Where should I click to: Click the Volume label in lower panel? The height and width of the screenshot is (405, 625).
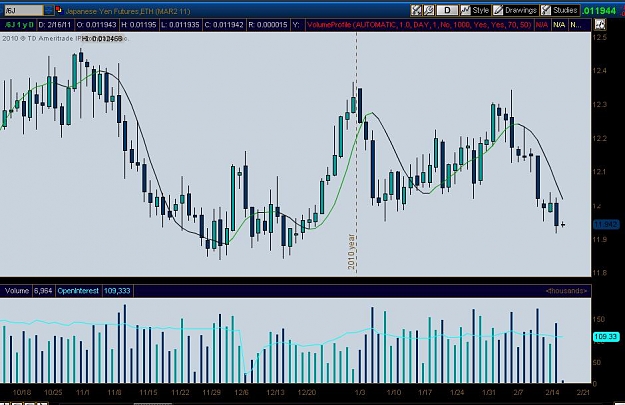(17, 291)
